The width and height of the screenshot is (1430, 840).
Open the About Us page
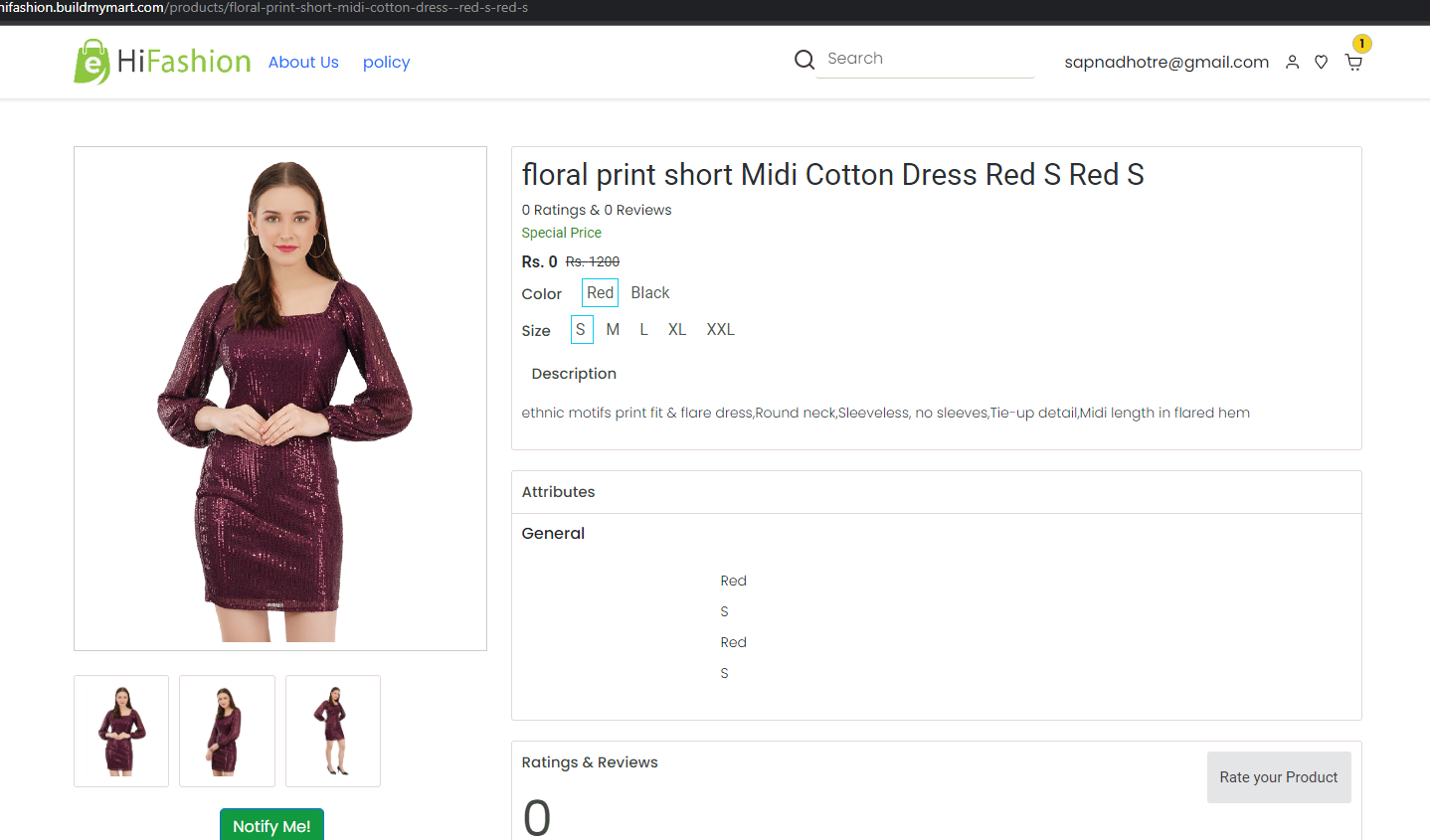tap(303, 62)
